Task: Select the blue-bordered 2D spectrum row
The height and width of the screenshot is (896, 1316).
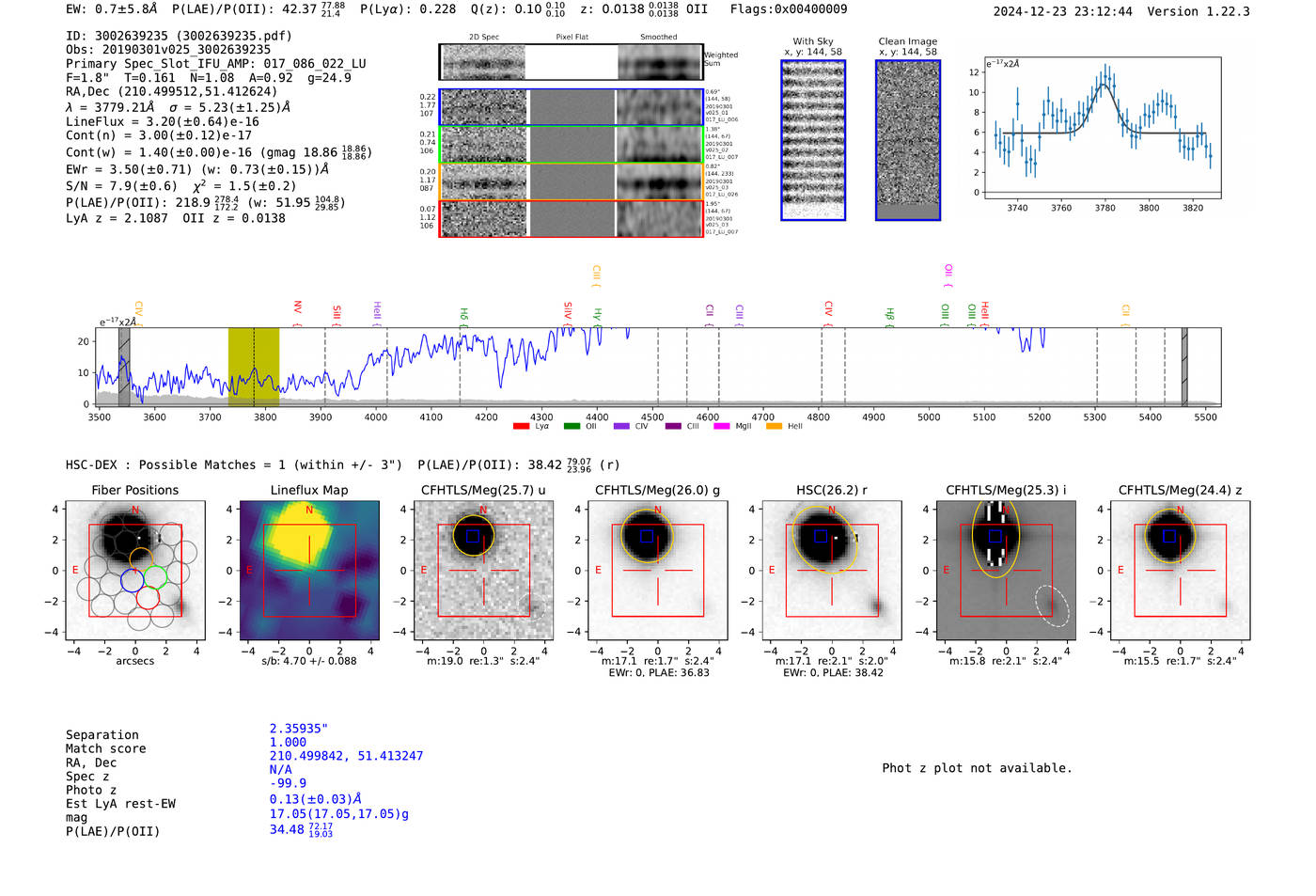Action: (x=571, y=107)
